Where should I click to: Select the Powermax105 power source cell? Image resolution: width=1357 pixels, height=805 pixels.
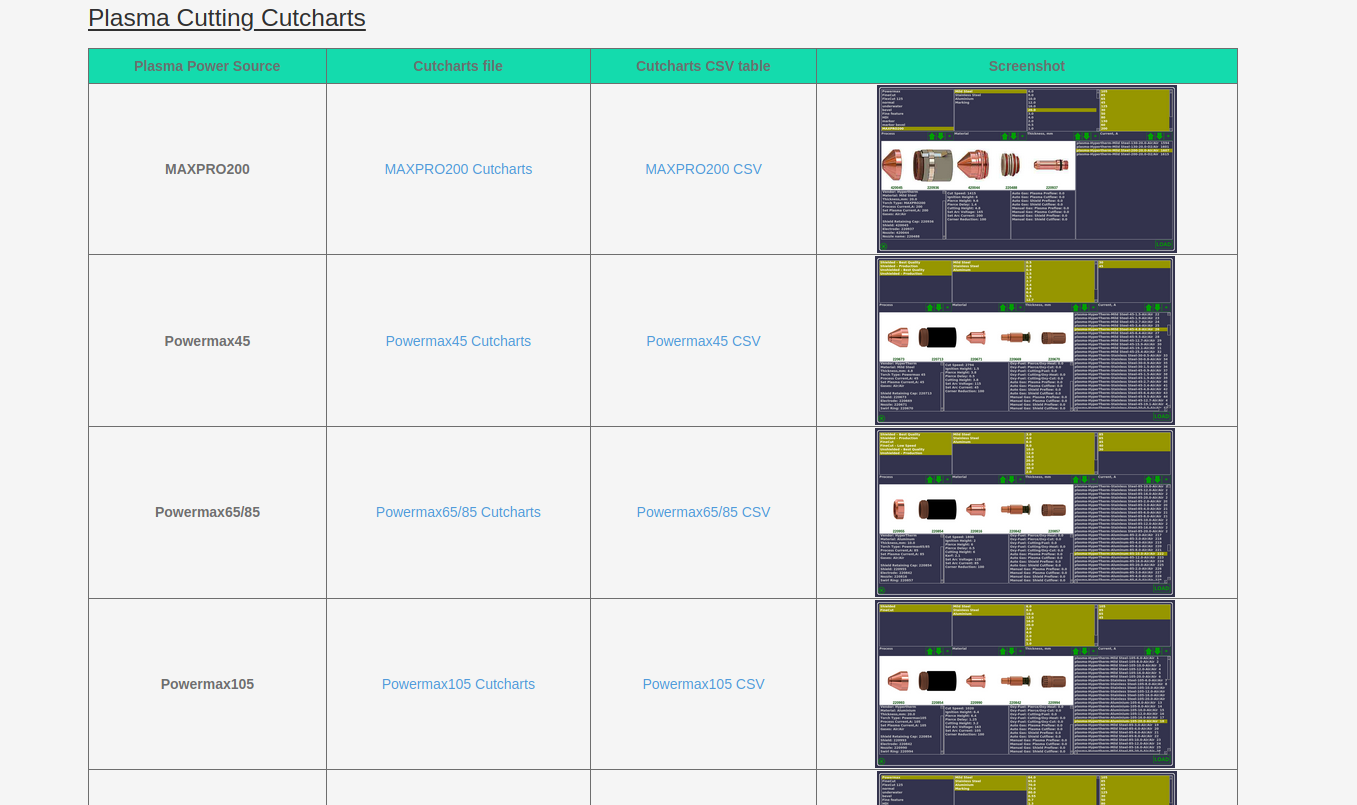click(207, 684)
